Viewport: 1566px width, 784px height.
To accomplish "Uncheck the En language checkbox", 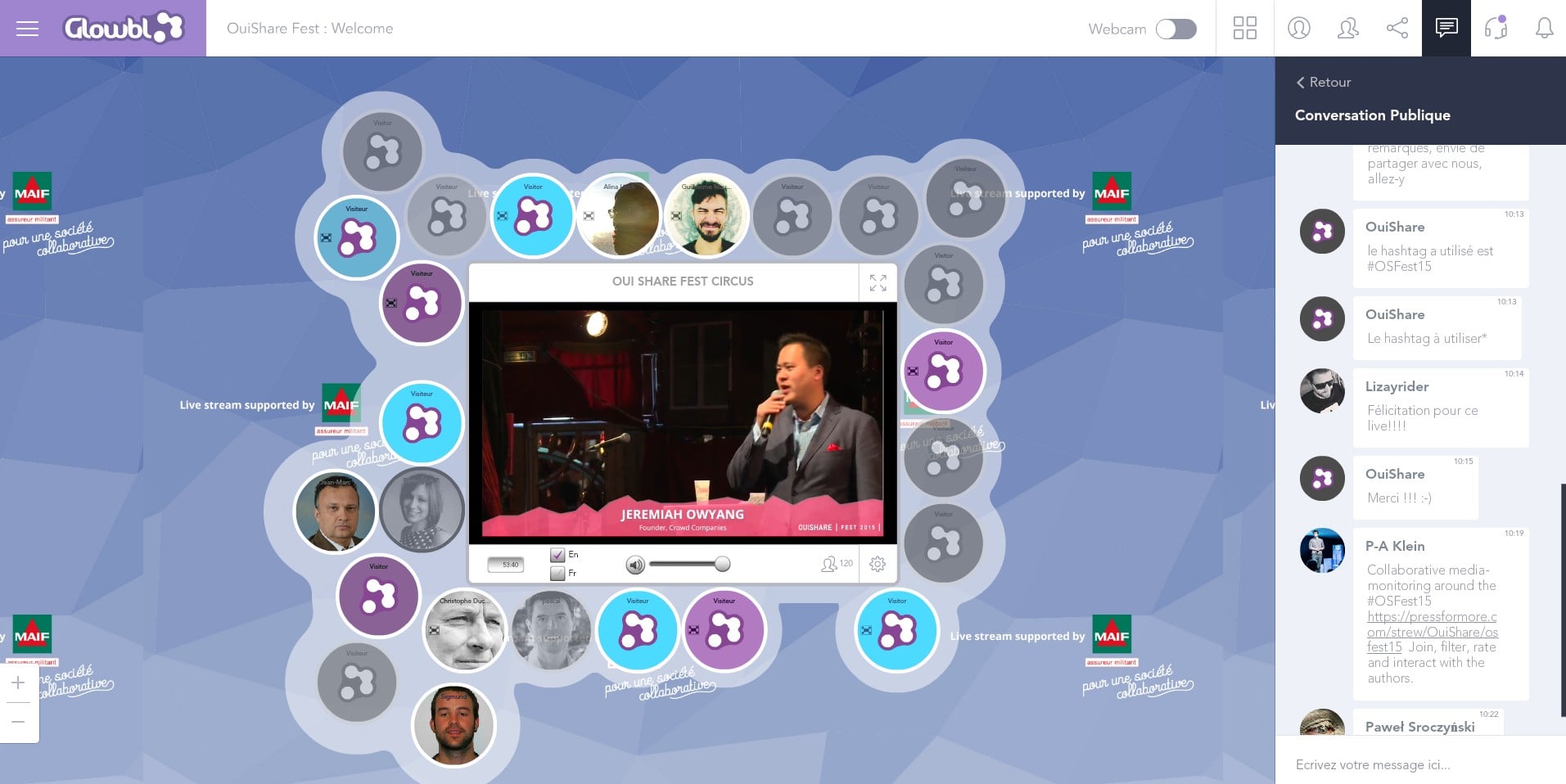I will click(557, 555).
